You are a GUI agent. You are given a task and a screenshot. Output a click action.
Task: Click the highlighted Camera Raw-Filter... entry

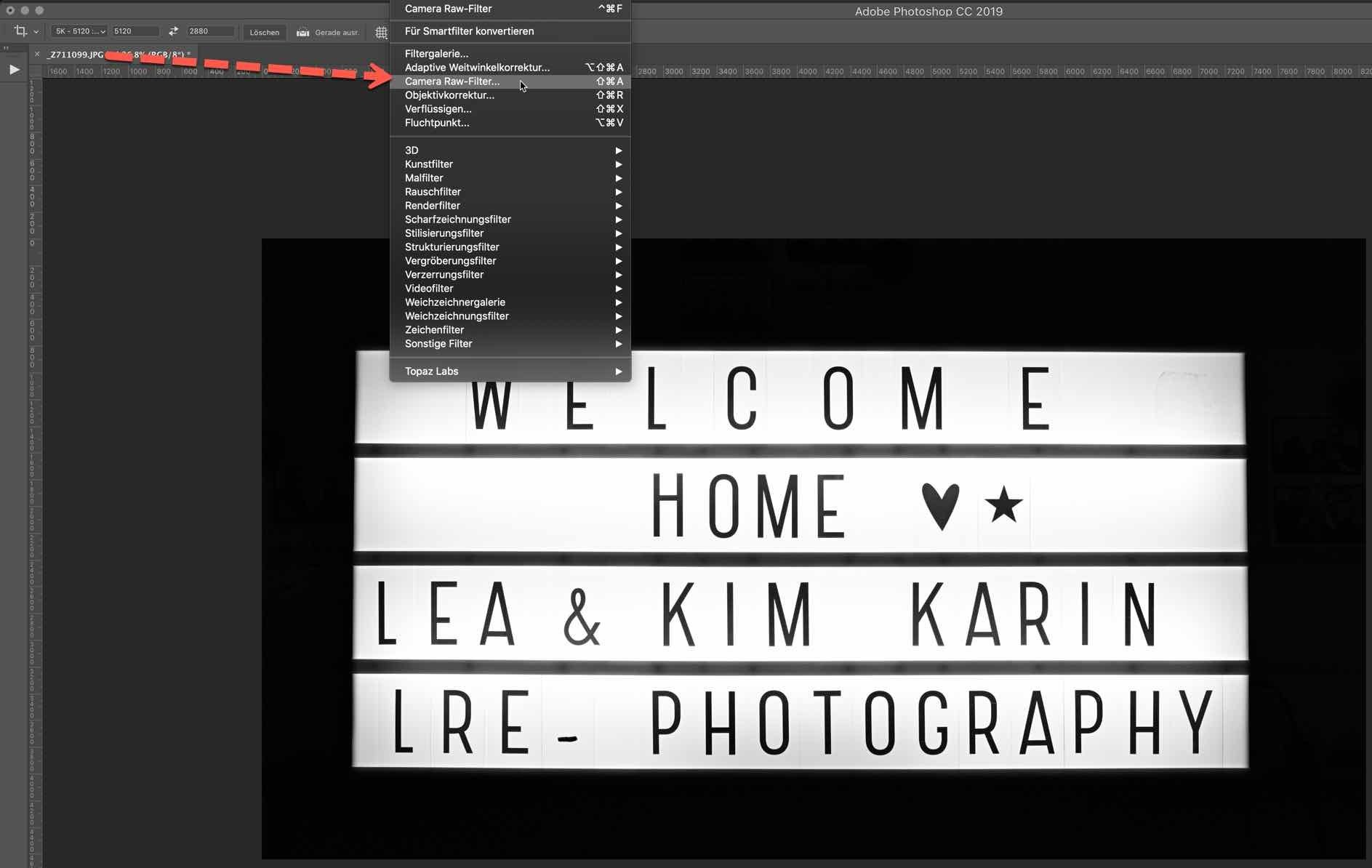(510, 81)
